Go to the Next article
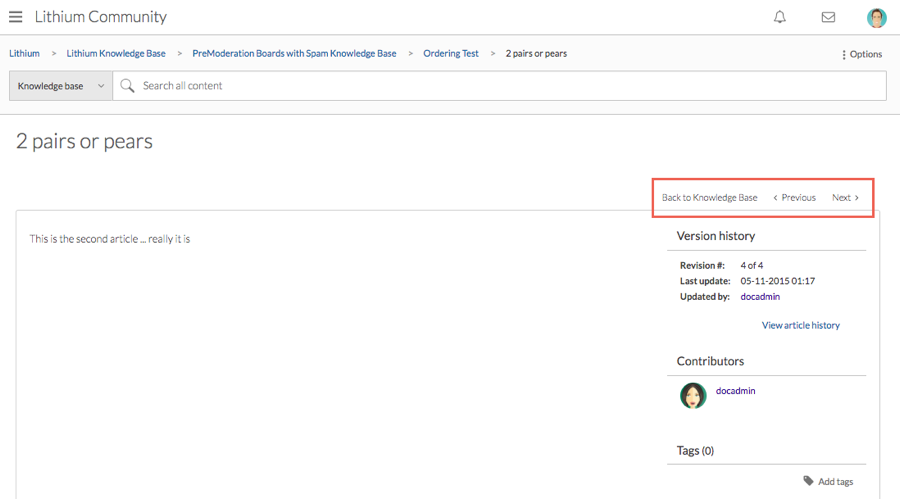Screen dimensions: 900x499 pos(845,198)
